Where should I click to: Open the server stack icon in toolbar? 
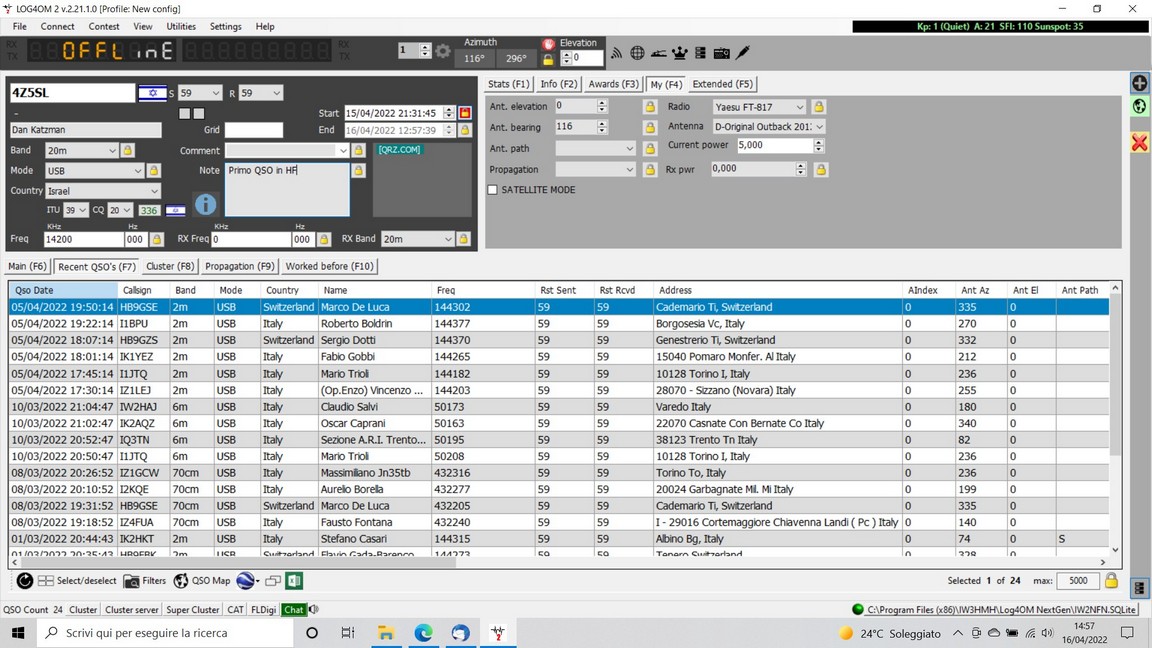(700, 53)
